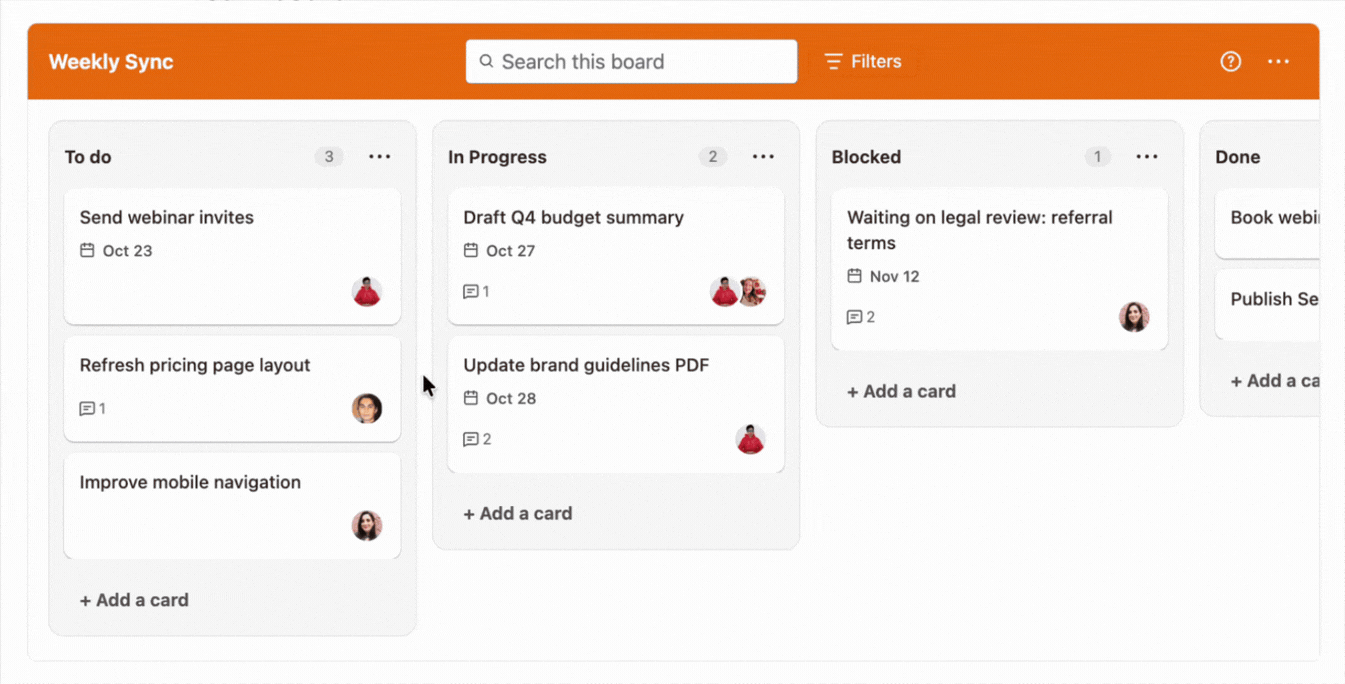Open the Waiting on legal review card
This screenshot has height=684, width=1345.
(x=999, y=269)
